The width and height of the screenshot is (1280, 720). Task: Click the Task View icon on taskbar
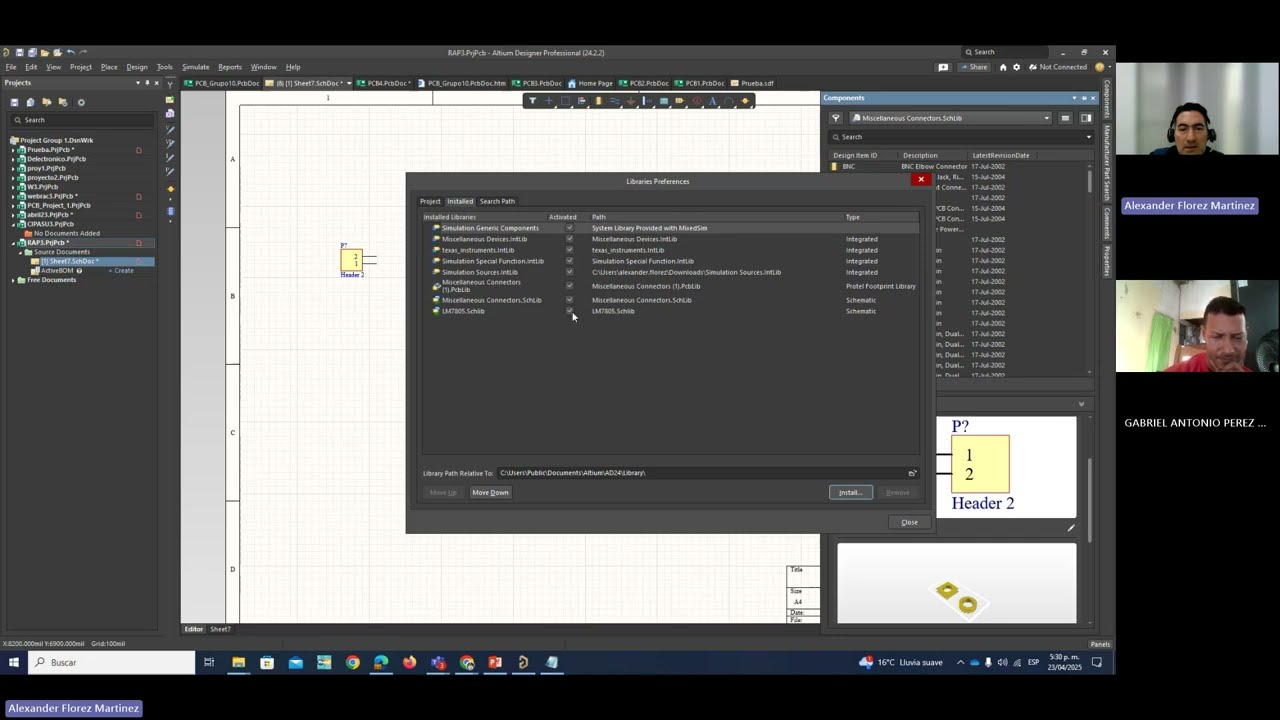point(209,662)
